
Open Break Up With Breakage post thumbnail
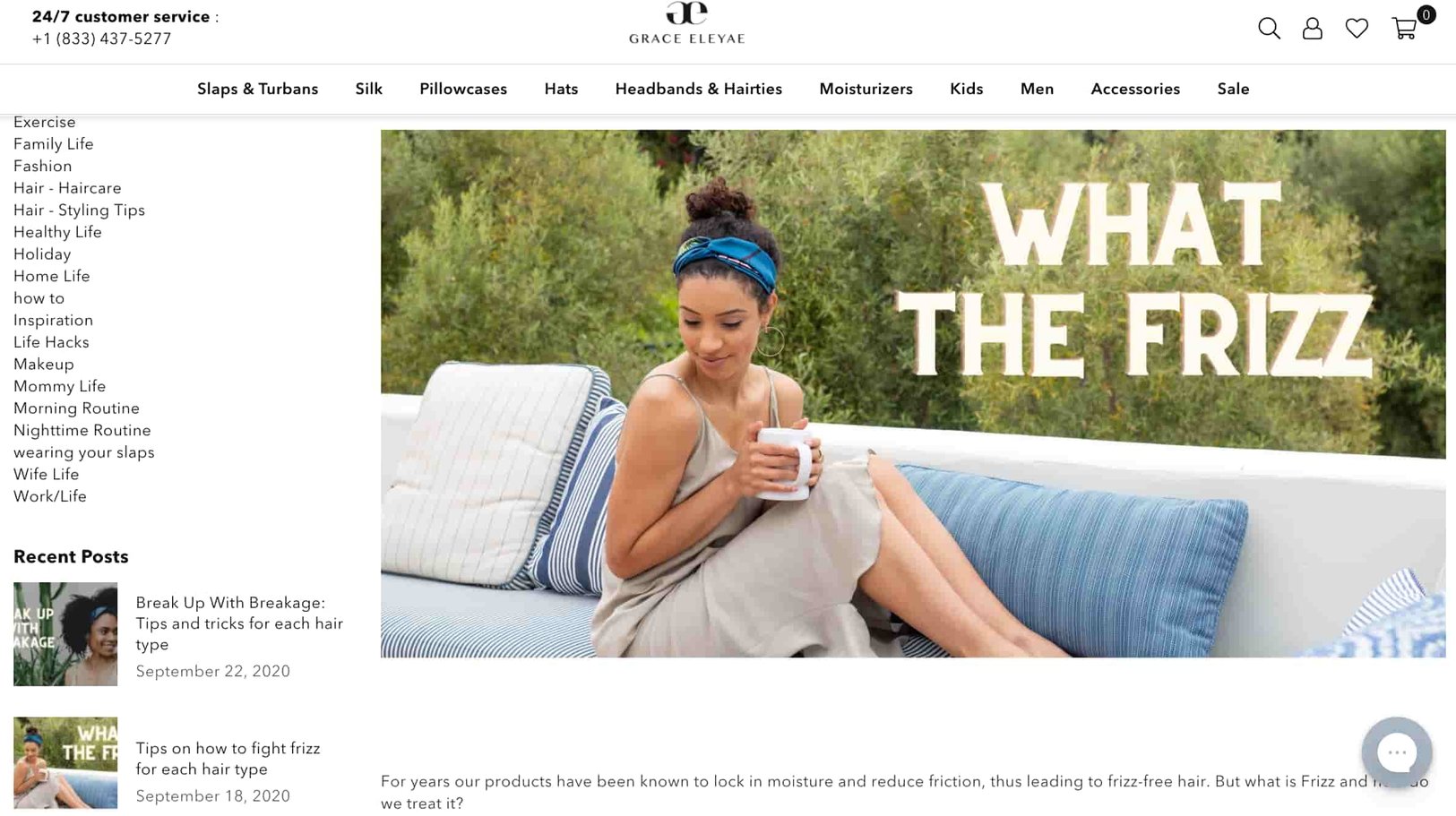coord(65,634)
